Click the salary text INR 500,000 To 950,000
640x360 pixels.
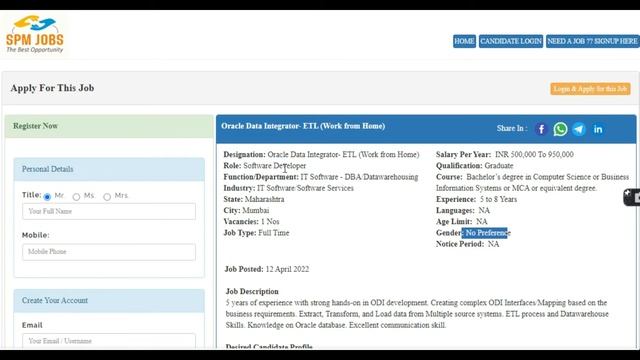point(534,154)
